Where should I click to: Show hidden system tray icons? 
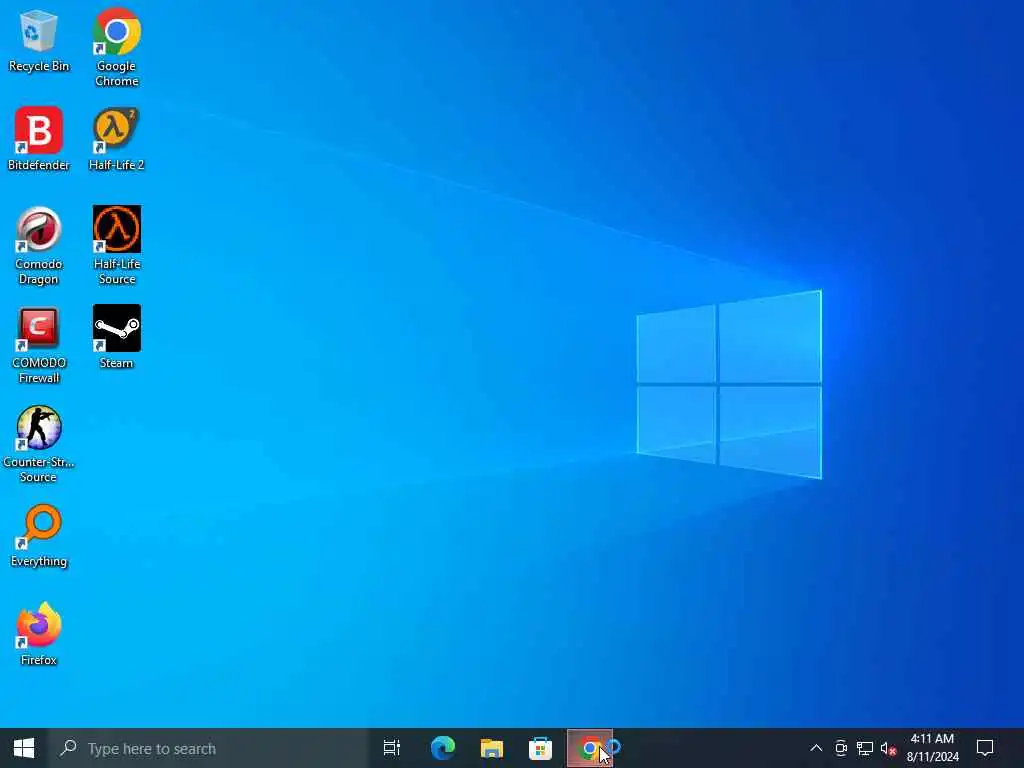(816, 748)
